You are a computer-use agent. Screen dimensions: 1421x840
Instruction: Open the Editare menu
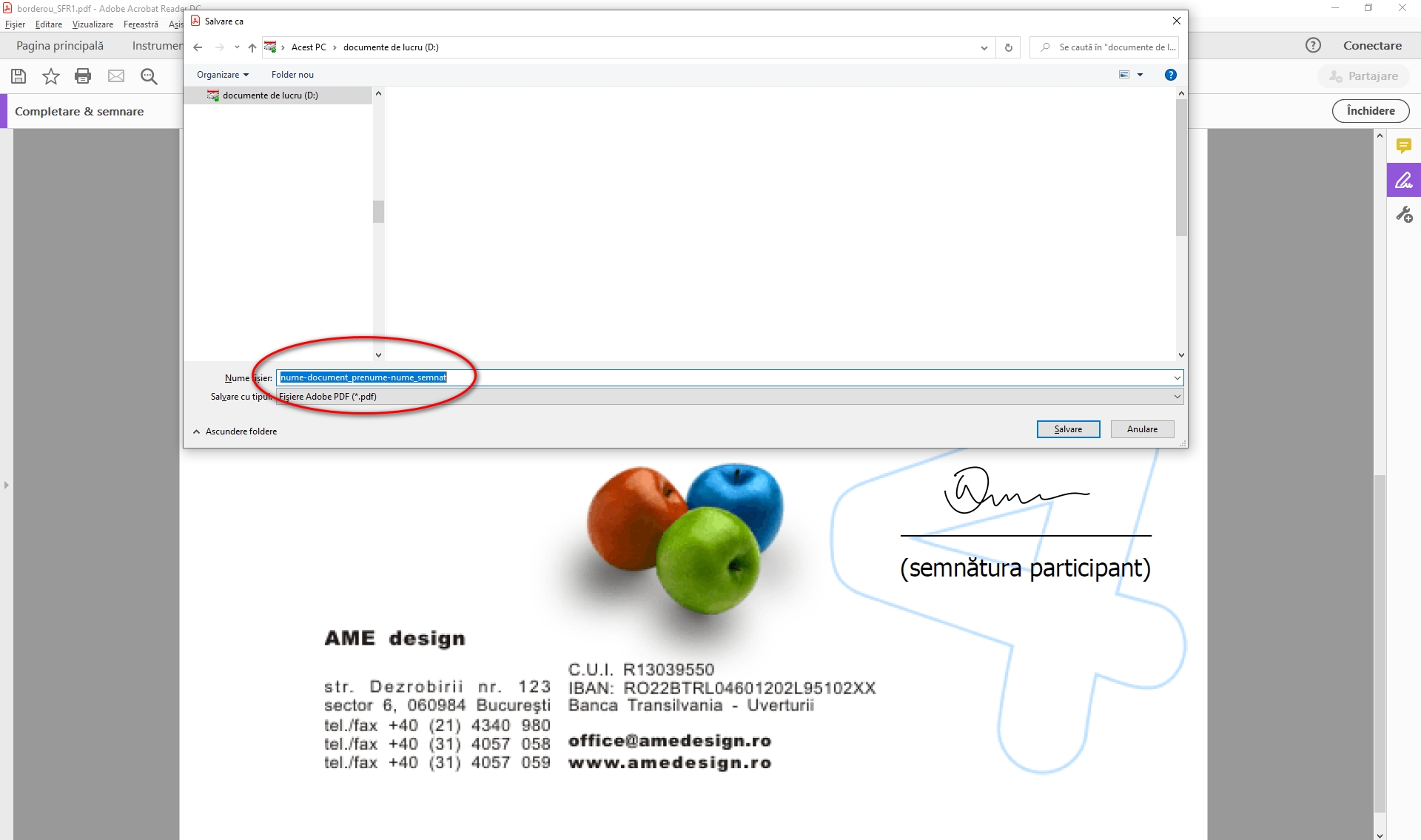(x=49, y=24)
